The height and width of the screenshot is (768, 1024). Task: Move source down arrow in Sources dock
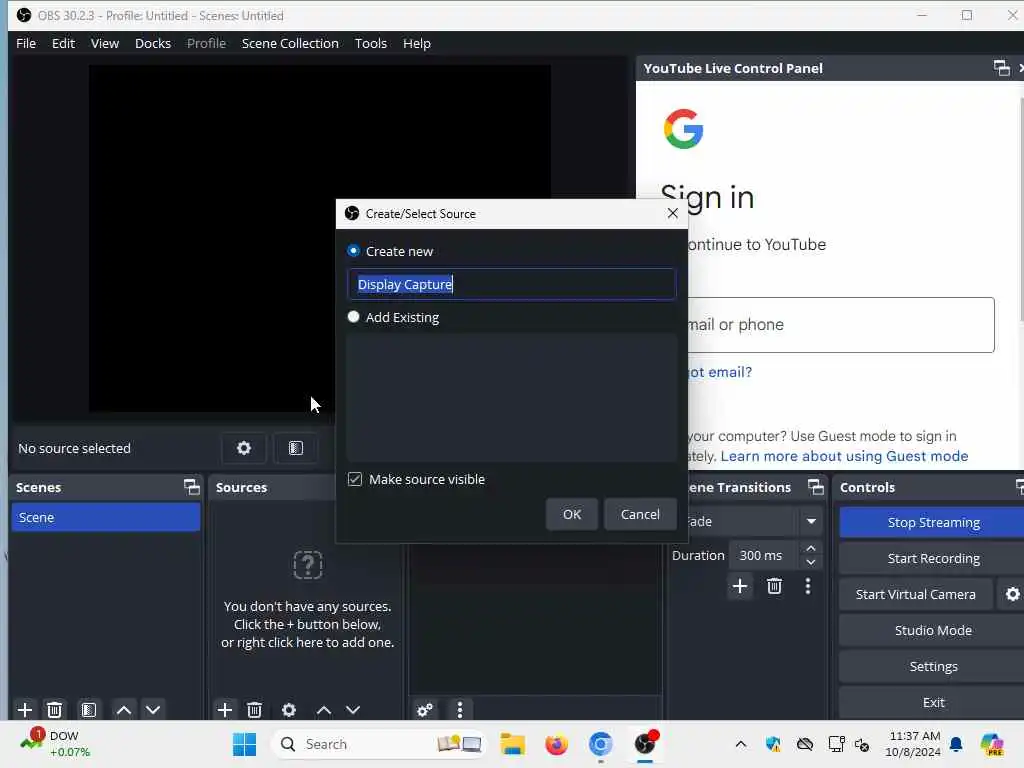click(353, 710)
